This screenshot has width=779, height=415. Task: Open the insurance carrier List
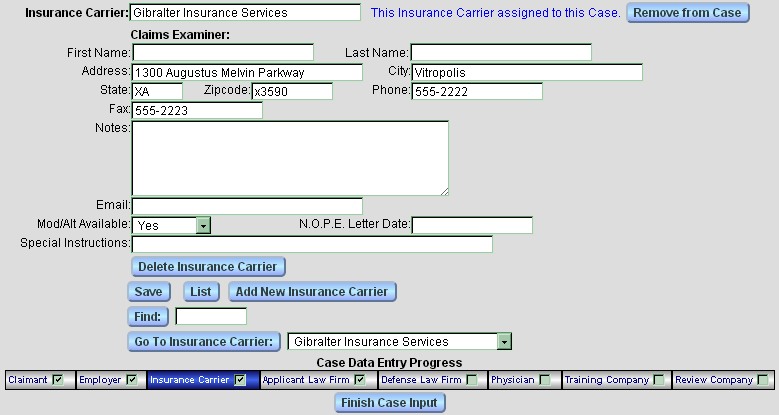tap(201, 291)
